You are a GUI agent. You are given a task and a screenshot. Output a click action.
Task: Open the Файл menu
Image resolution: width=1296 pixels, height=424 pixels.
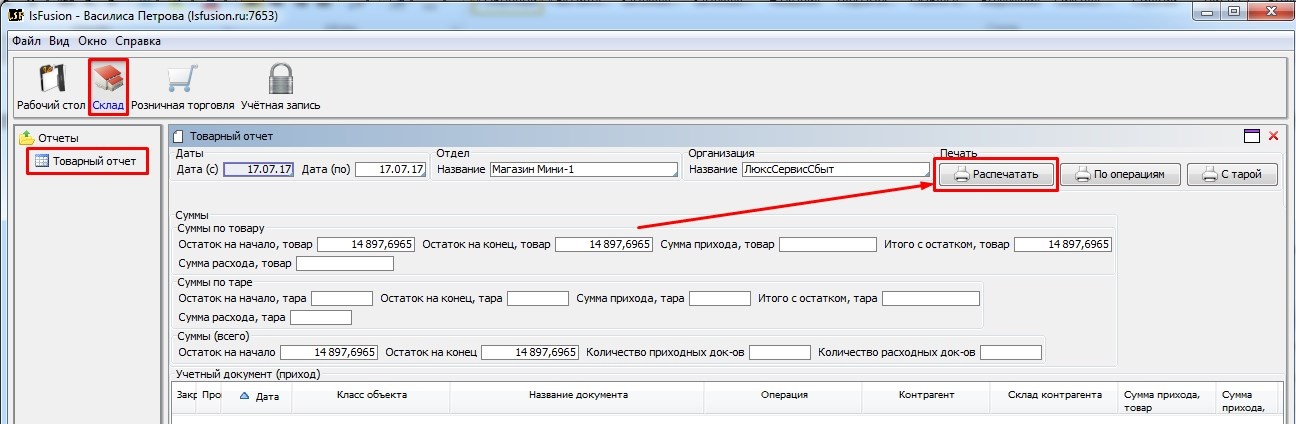coord(27,41)
